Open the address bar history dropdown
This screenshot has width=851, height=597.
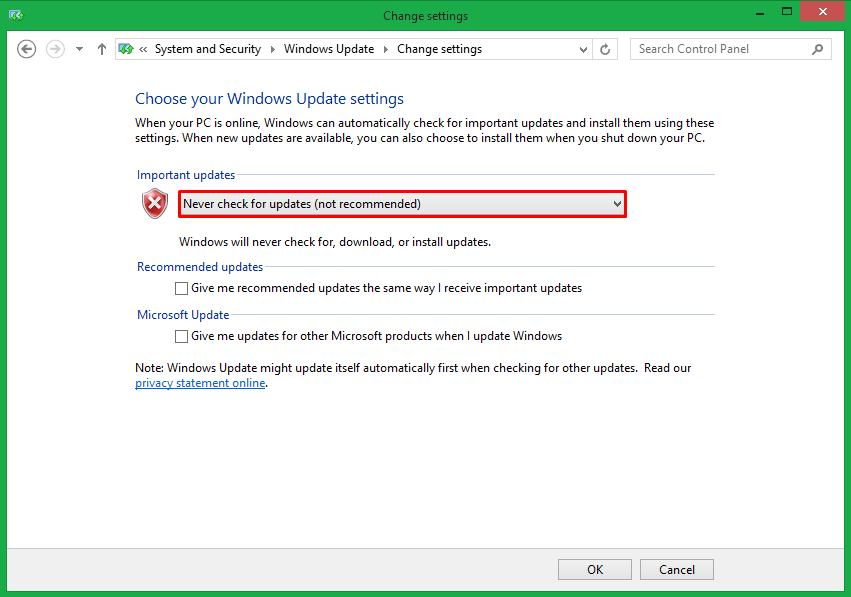(x=582, y=48)
